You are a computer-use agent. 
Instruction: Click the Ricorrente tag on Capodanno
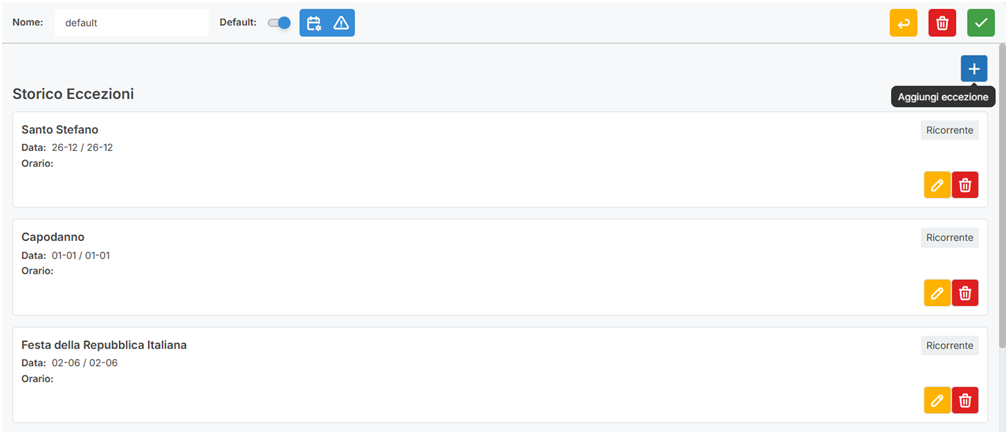pyautogui.click(x=949, y=238)
